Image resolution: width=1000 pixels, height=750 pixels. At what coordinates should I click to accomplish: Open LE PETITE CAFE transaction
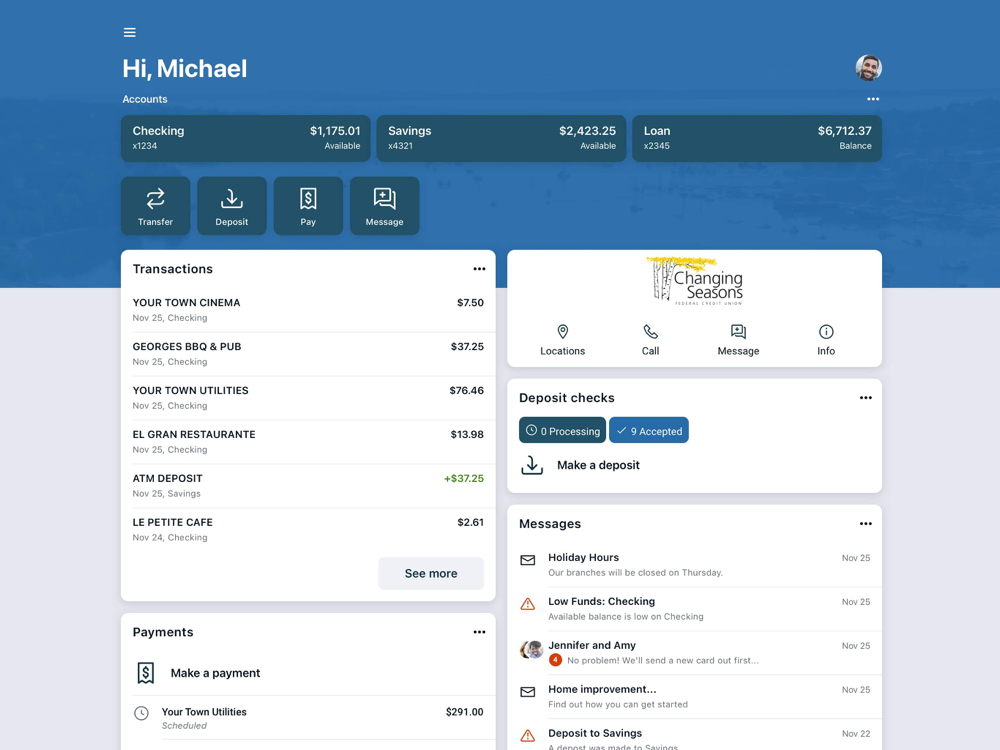coord(308,530)
